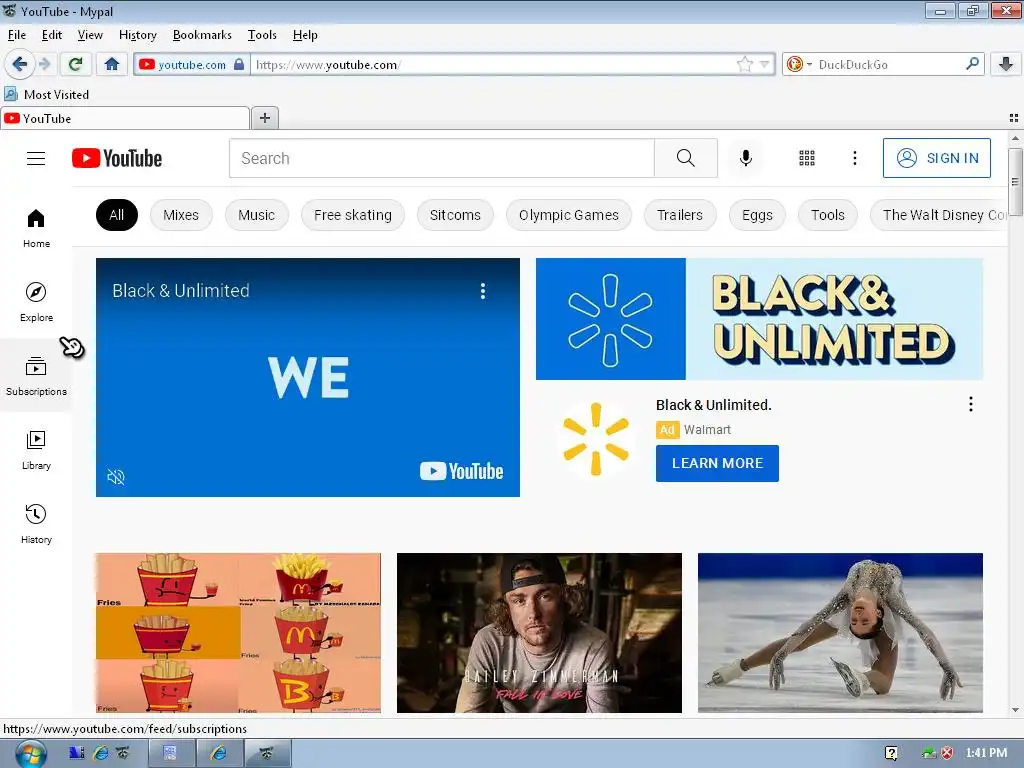
Task: Open the Help menu
Action: pyautogui.click(x=305, y=35)
